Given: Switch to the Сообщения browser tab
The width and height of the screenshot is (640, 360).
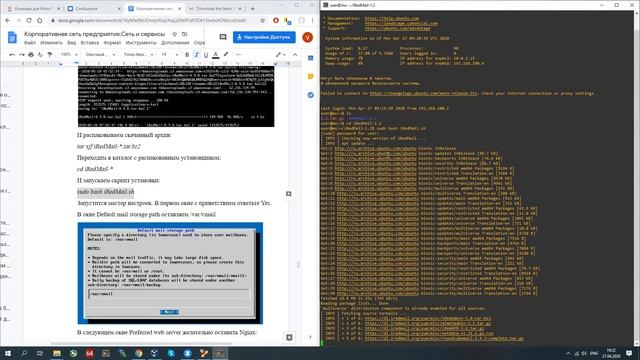Looking at the screenshot, I should tap(93, 8).
